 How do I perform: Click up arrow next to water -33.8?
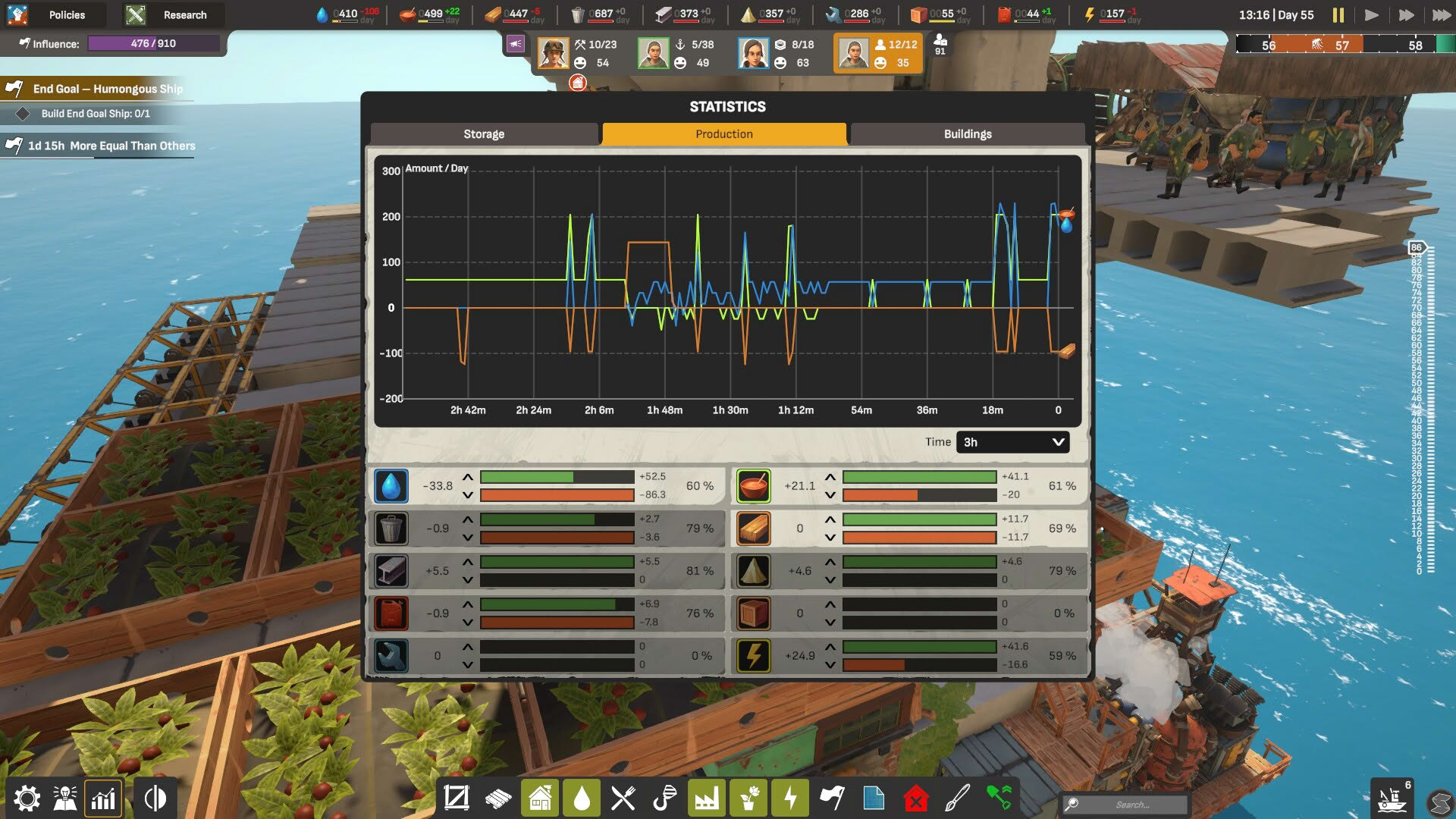pos(468,477)
